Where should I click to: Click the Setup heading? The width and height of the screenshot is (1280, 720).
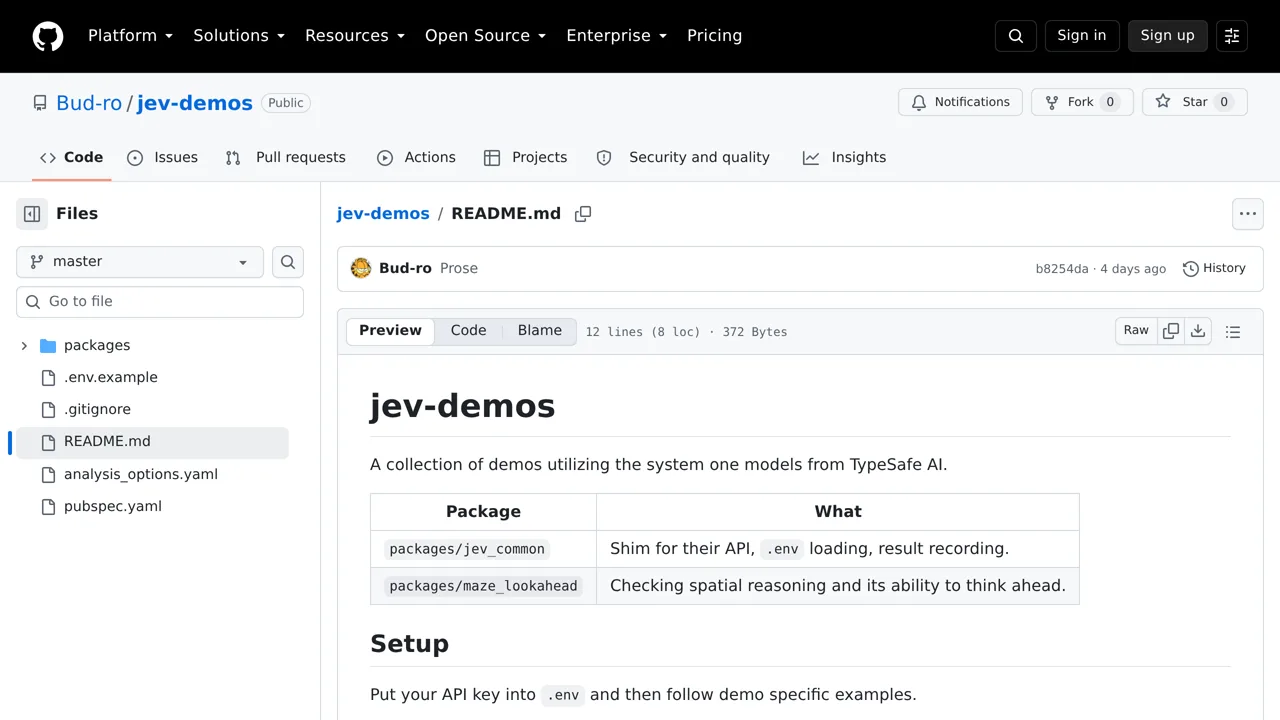pyautogui.click(x=409, y=643)
